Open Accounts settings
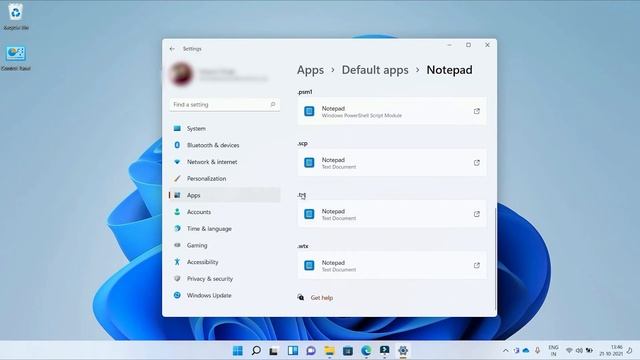This screenshot has width=640, height=360. click(224, 212)
